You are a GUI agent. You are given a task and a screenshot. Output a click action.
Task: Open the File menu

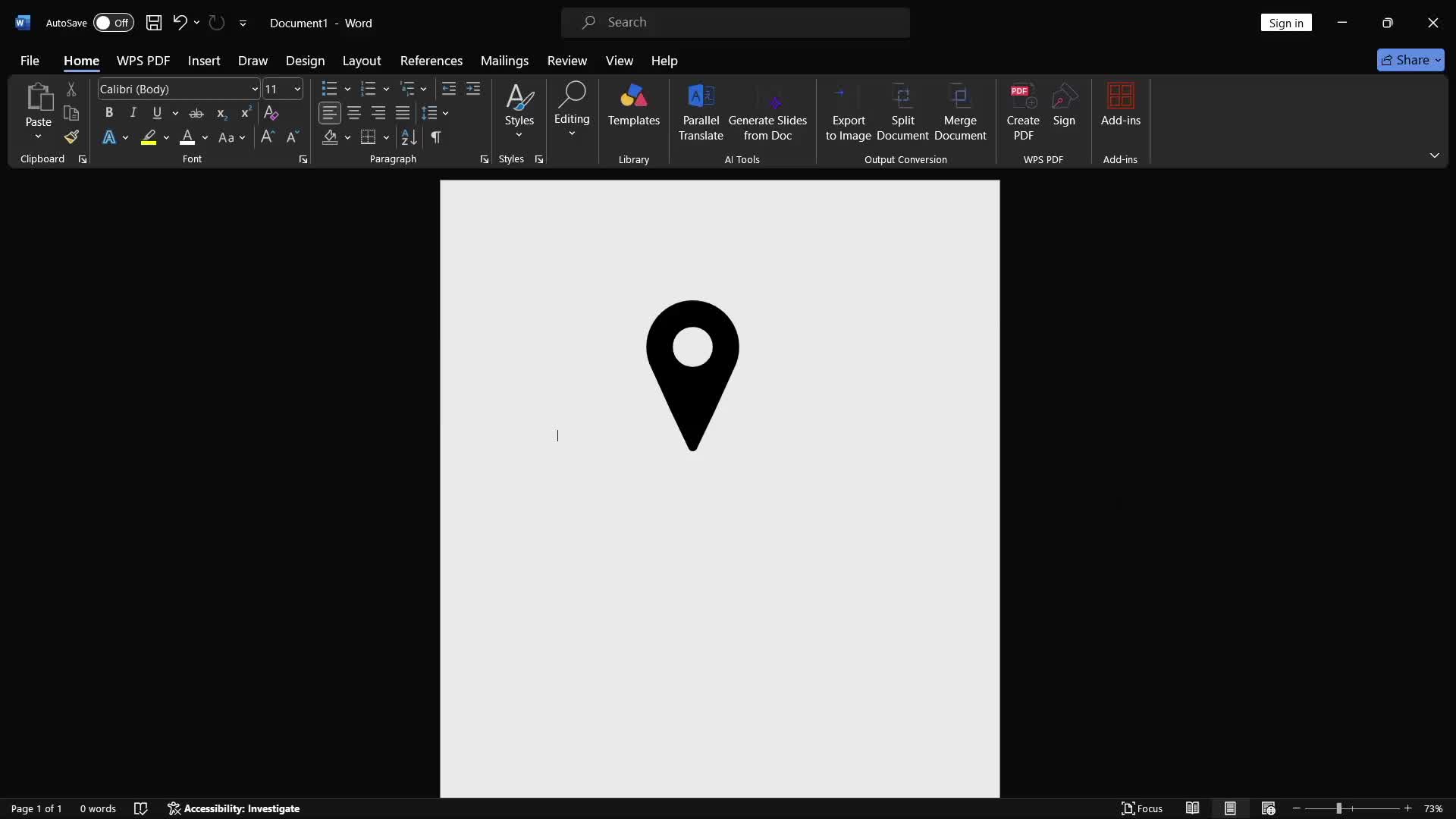pyautogui.click(x=30, y=61)
